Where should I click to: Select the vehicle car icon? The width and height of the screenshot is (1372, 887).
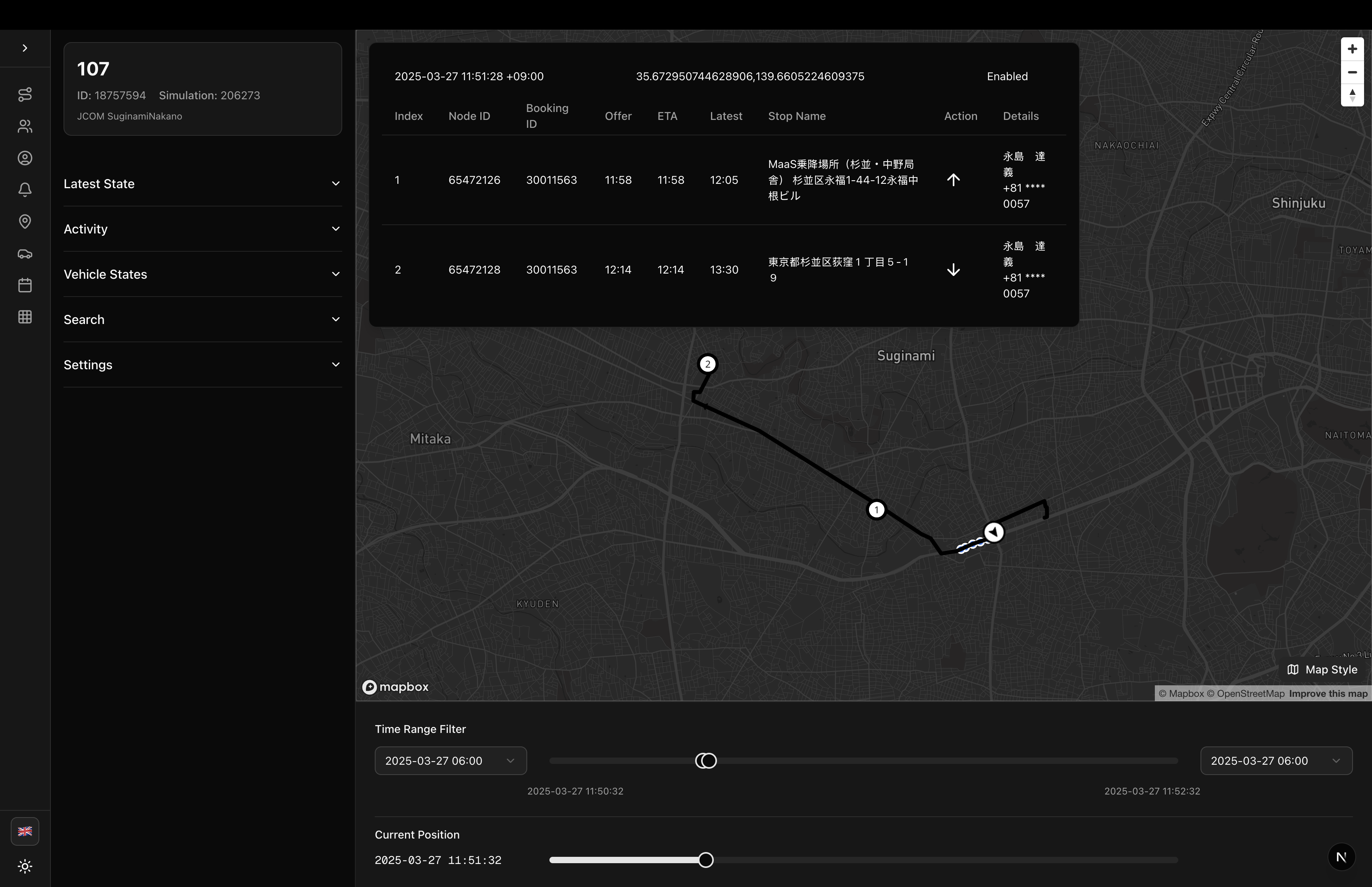[25, 253]
